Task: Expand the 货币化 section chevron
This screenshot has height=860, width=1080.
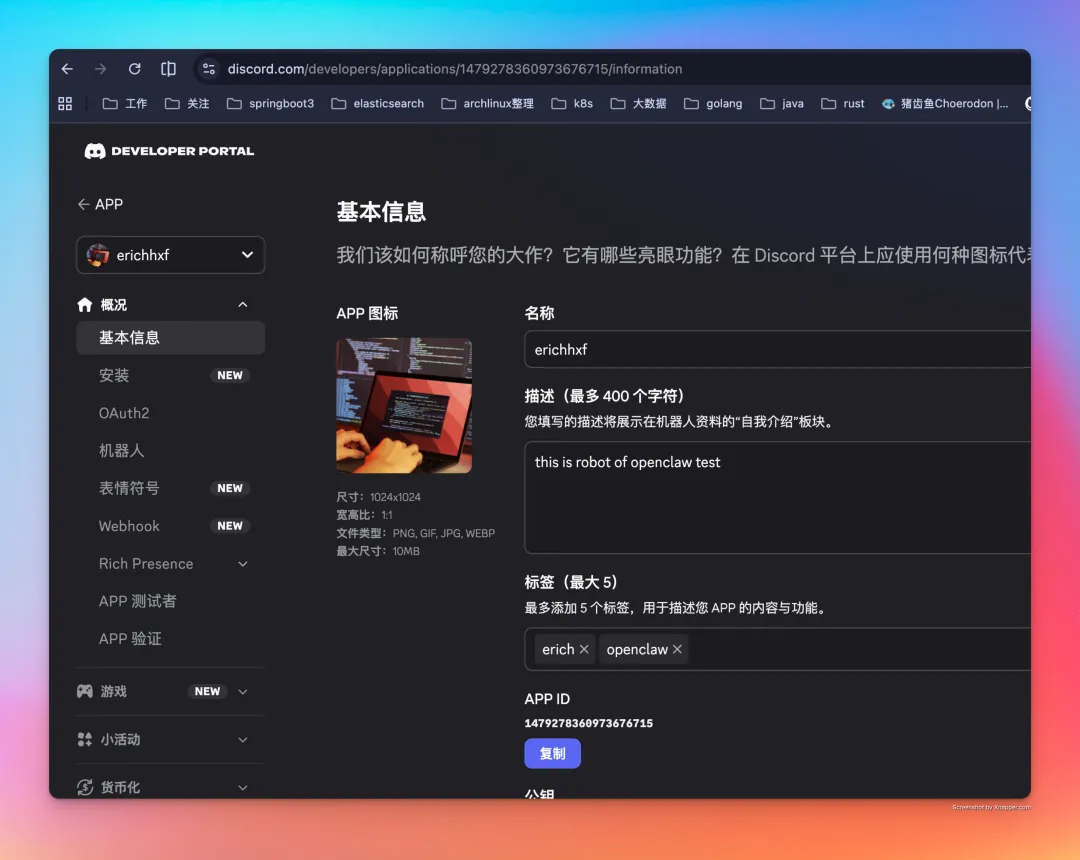Action: pyautogui.click(x=242, y=787)
